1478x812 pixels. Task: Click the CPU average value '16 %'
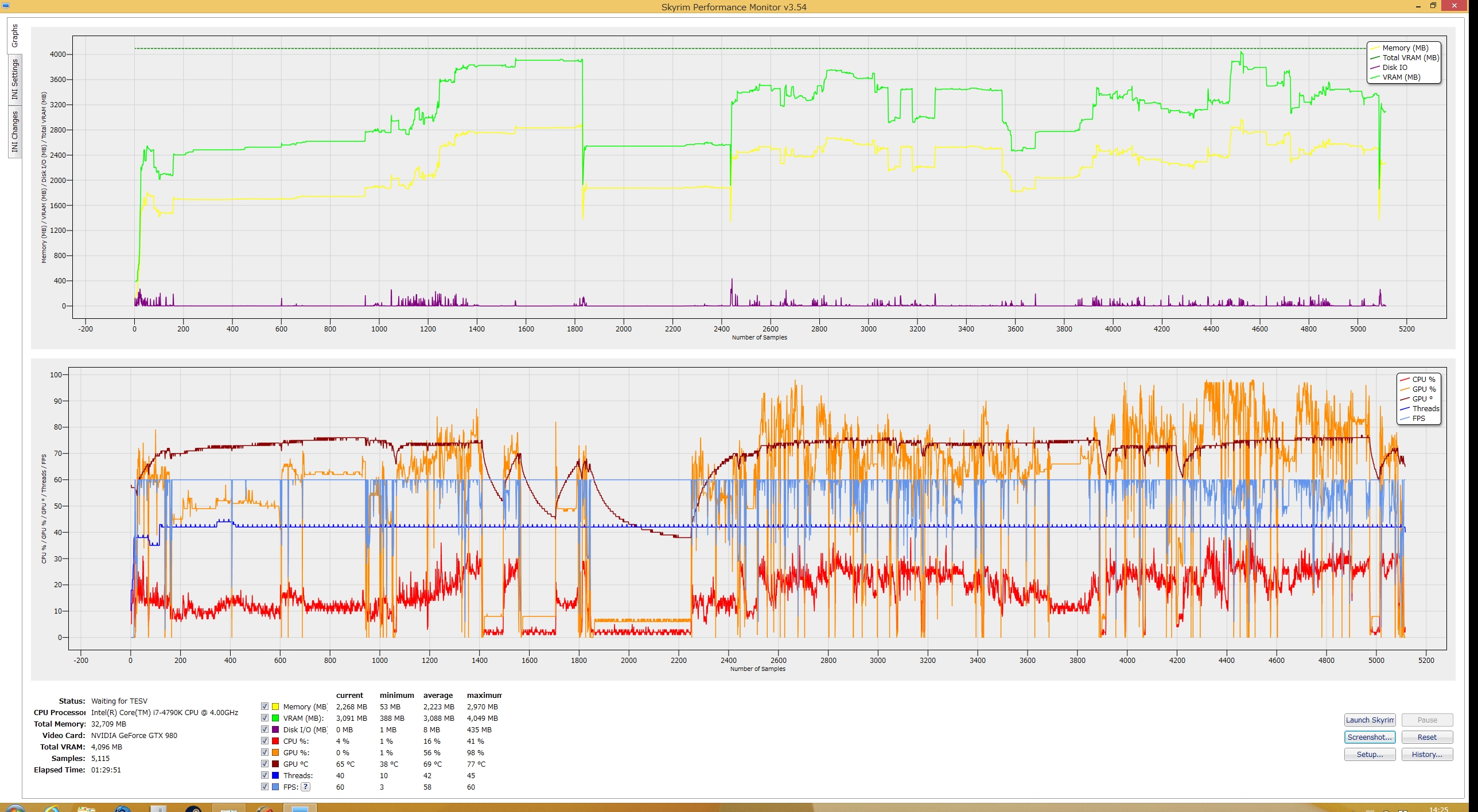click(x=431, y=741)
